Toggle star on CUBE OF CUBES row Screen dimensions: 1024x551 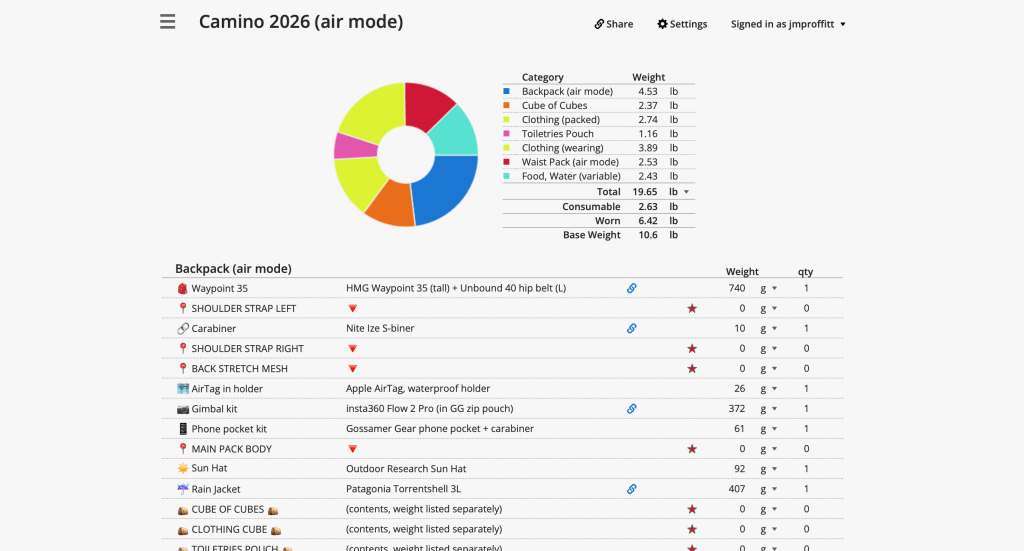692,509
